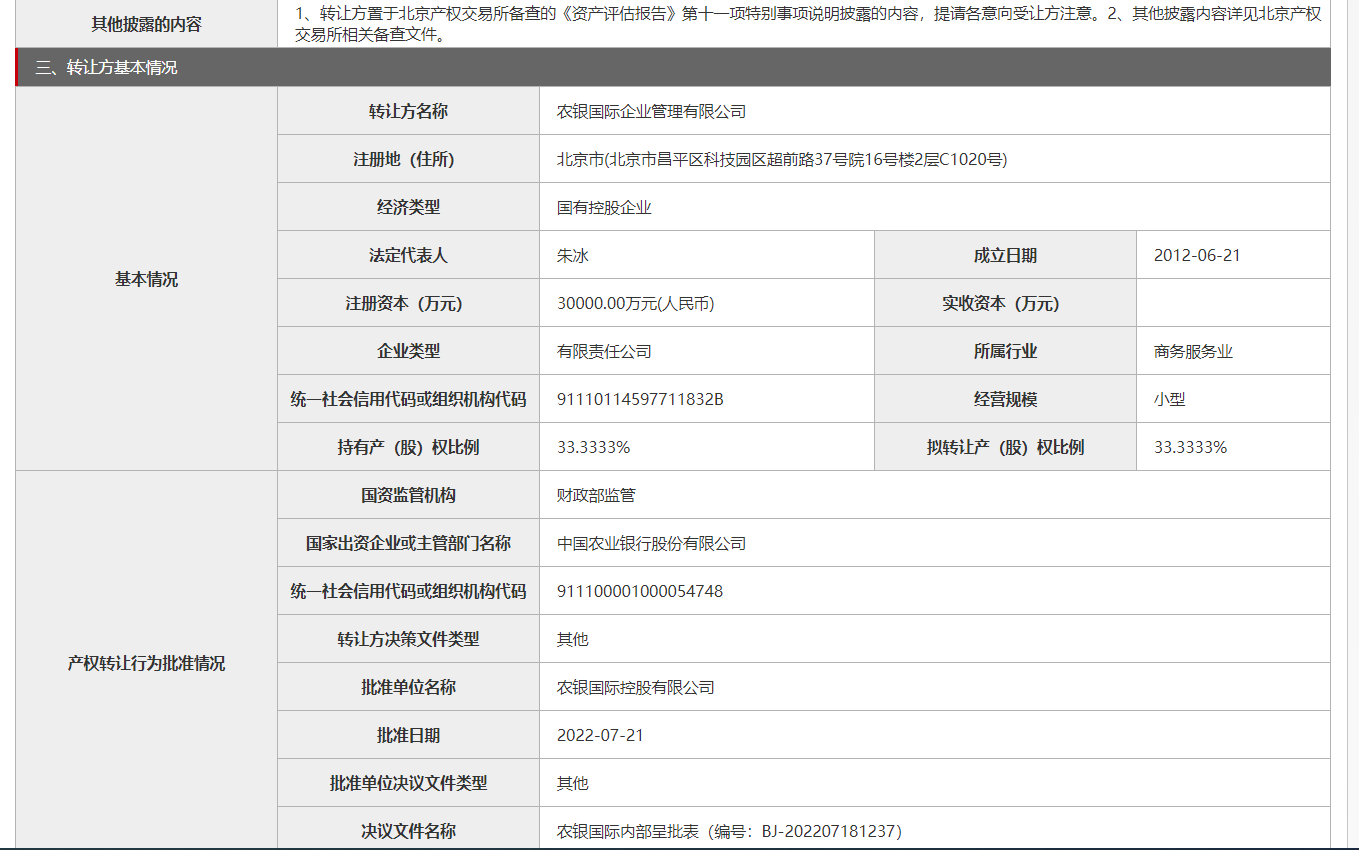Click the 批准日期 label

click(408, 736)
